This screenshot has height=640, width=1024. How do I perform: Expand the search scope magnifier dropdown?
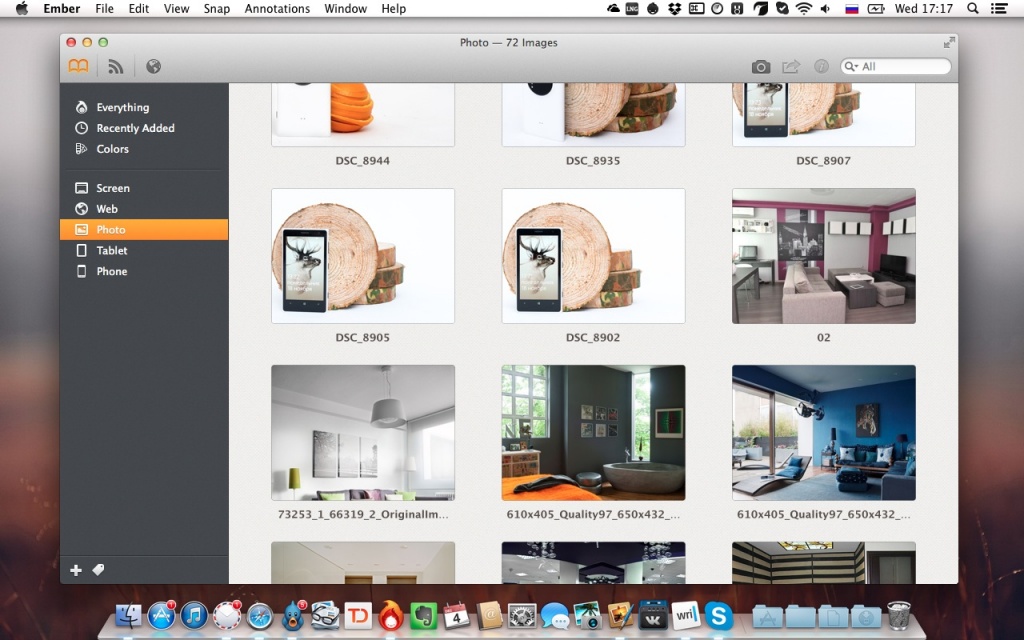click(x=851, y=67)
